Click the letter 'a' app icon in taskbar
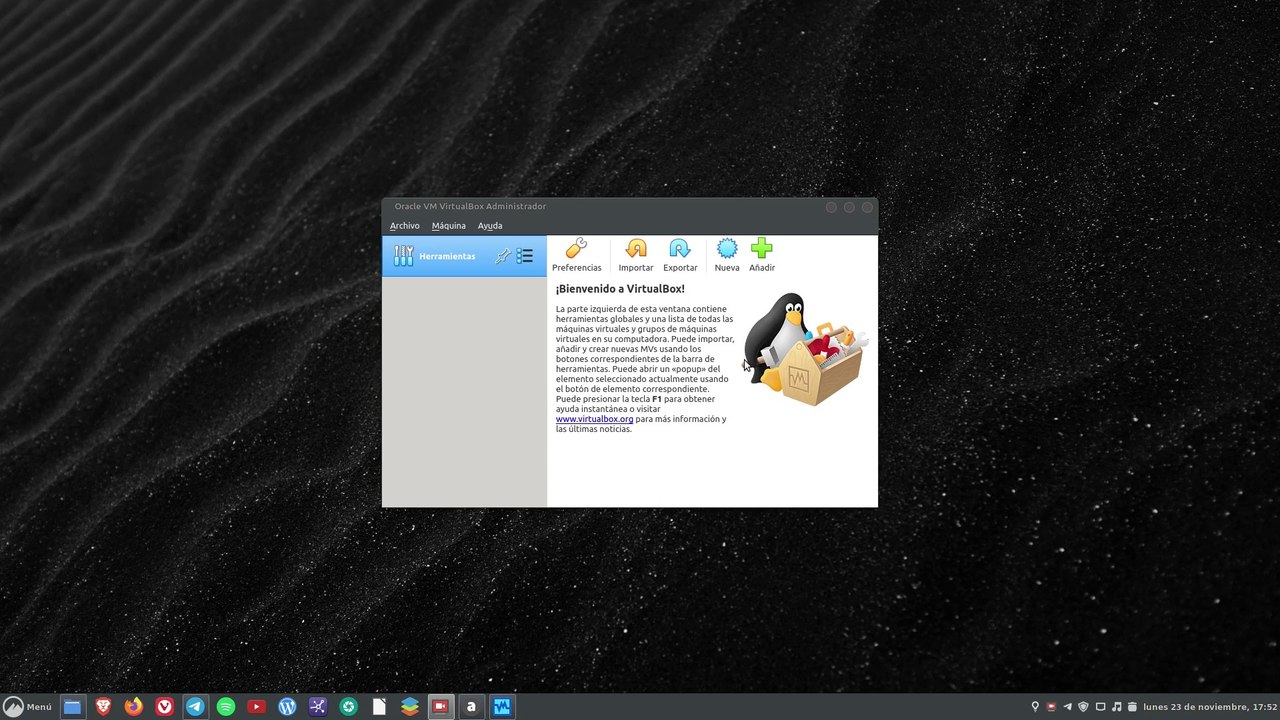1280x720 pixels. click(471, 707)
